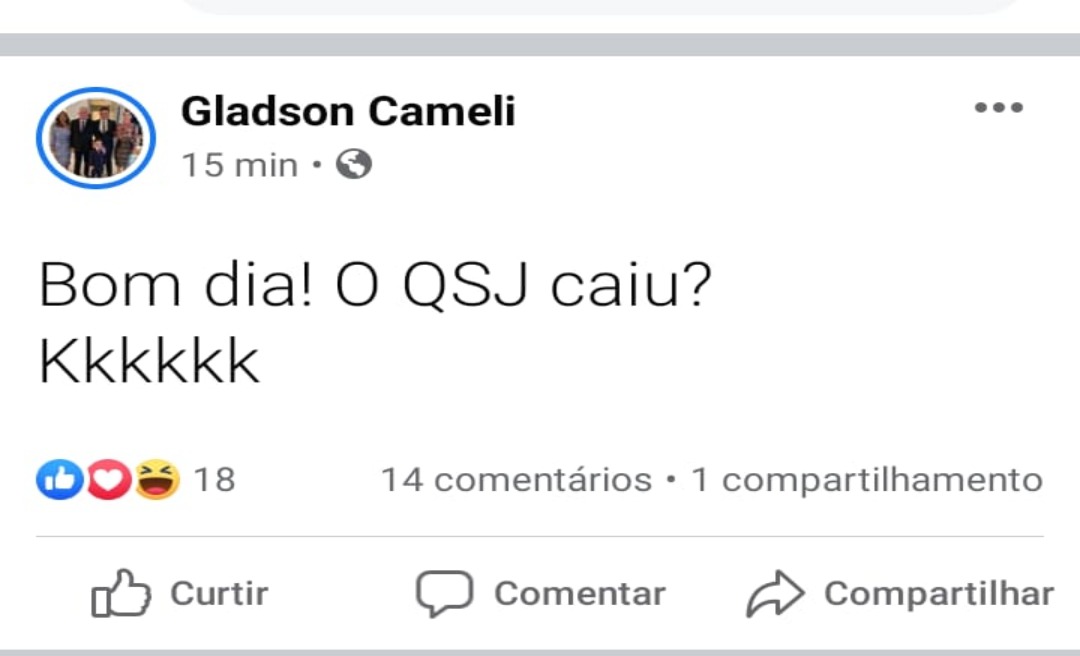The width and height of the screenshot is (1080, 656).
Task: Click the globe public audience icon
Action: pyautogui.click(x=354, y=165)
